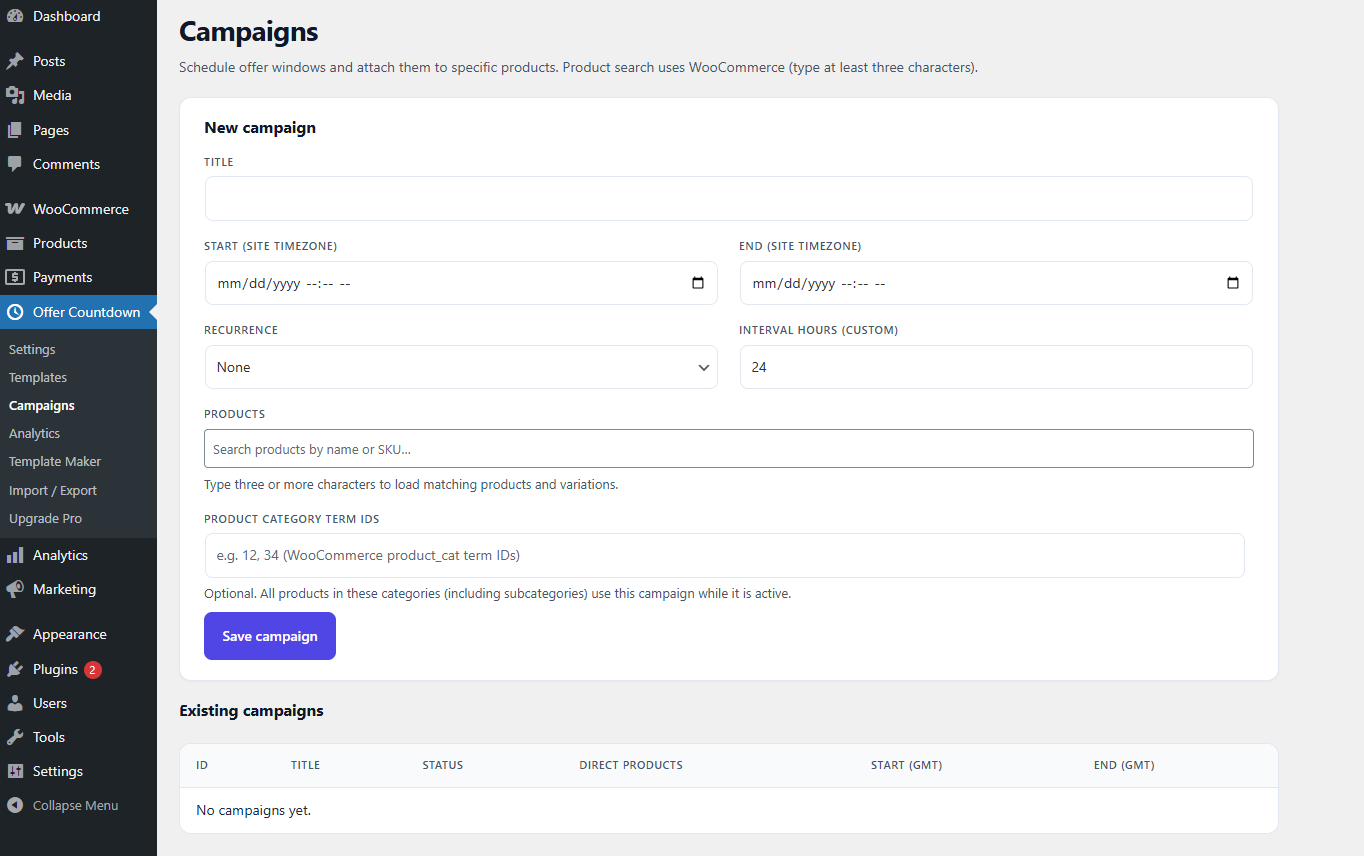This screenshot has height=856, width=1364.
Task: Open calendar picker for End date field
Action: [x=1233, y=283]
